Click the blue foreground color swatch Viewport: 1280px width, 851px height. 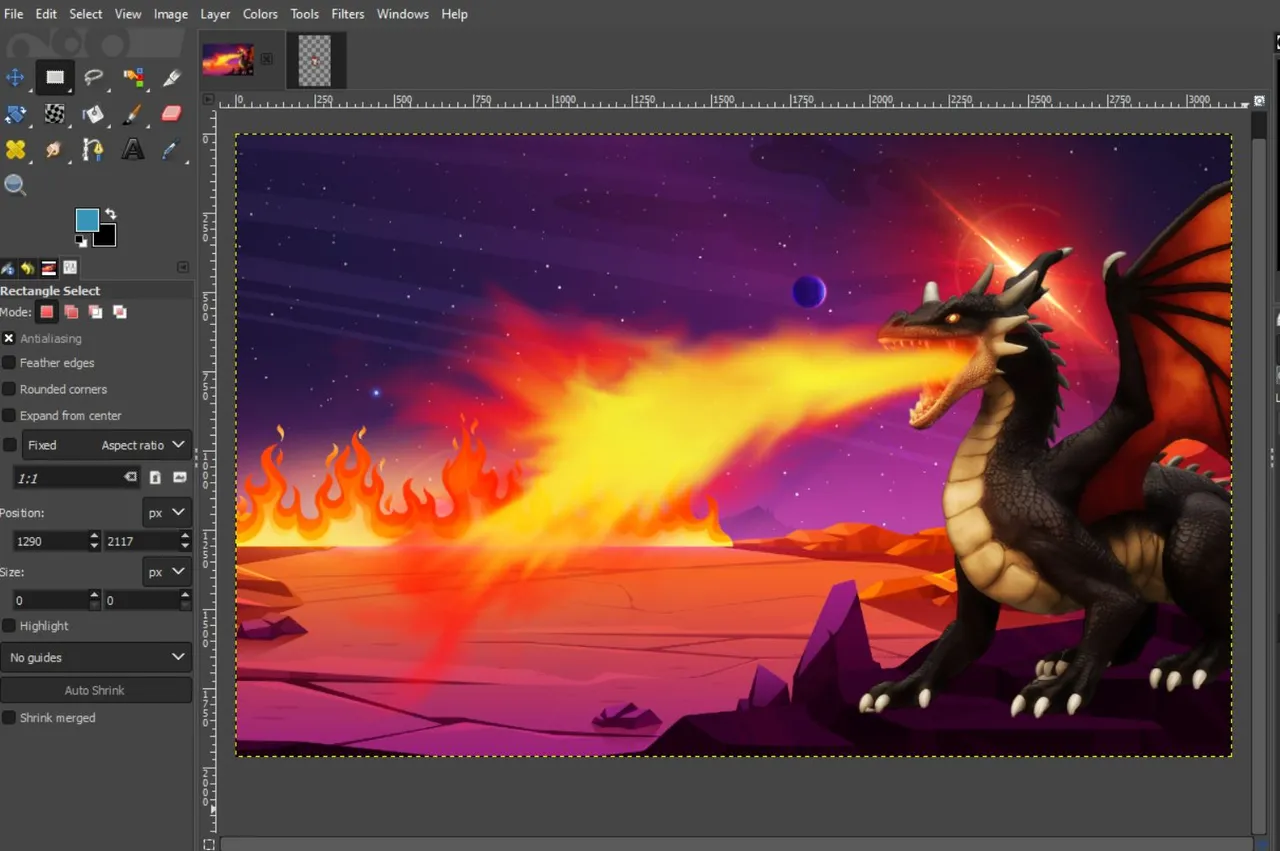[86, 219]
